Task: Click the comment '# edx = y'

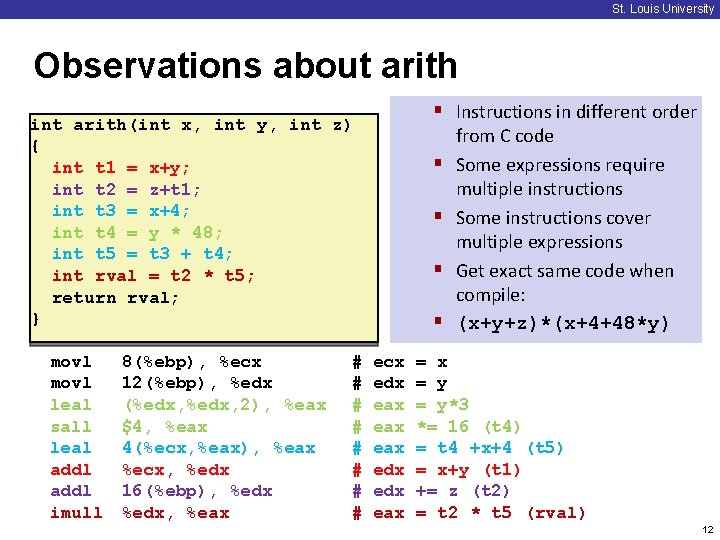Action: [400, 383]
